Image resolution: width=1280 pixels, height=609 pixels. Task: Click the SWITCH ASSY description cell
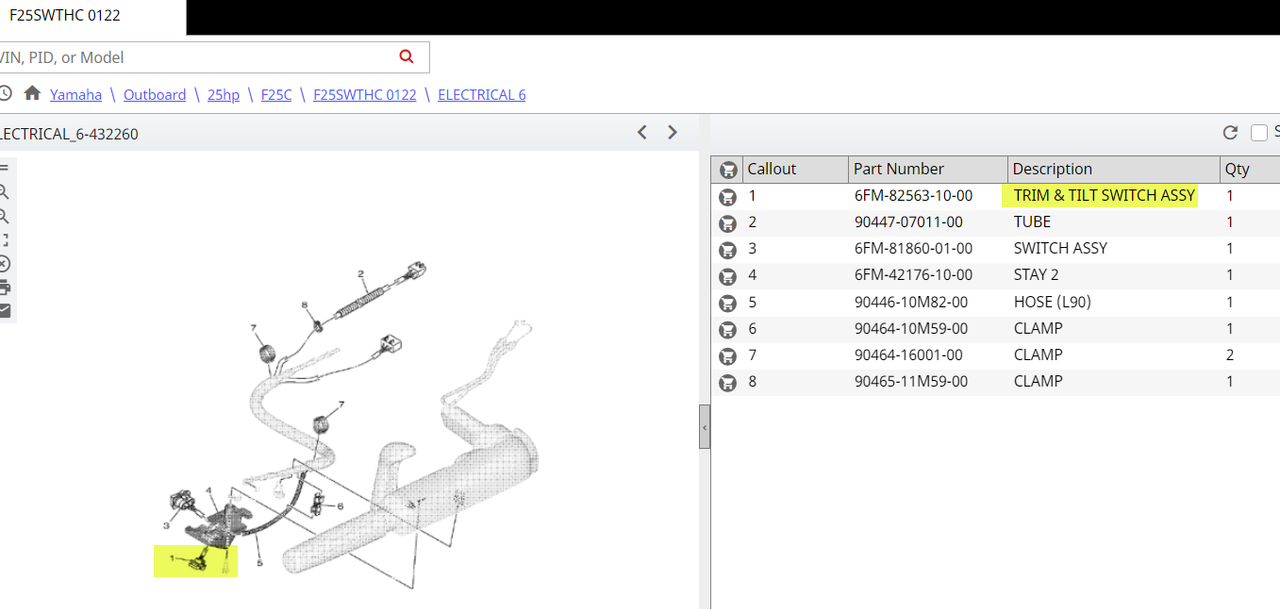tap(1060, 248)
